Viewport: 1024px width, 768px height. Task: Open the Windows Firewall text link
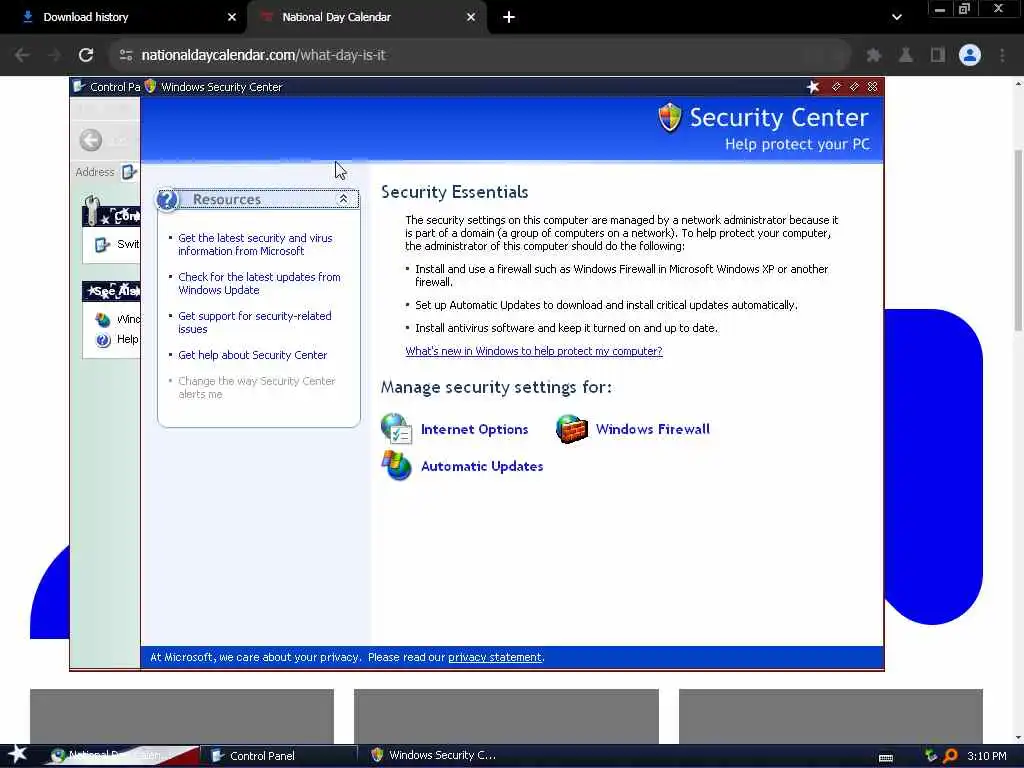point(652,429)
